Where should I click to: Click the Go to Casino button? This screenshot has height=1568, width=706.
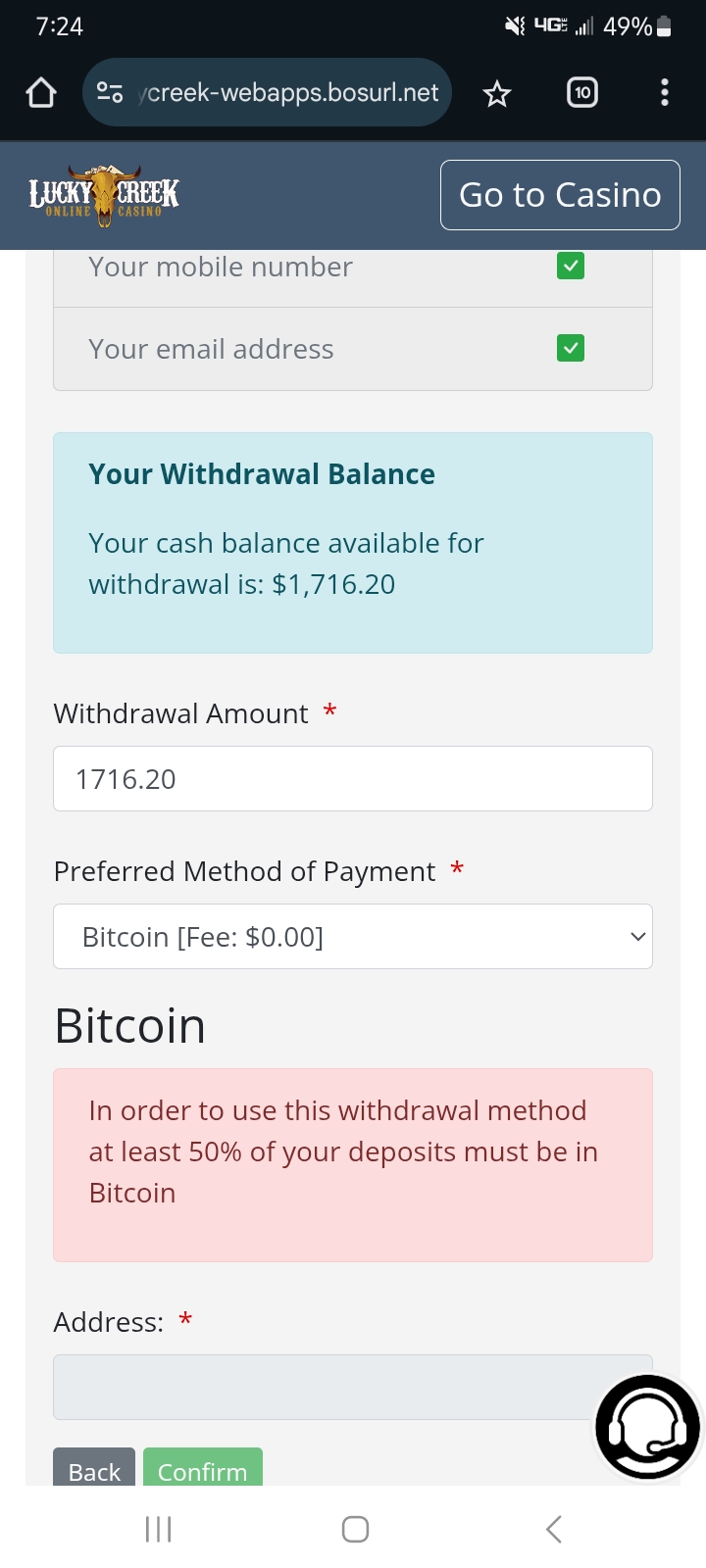(x=560, y=195)
